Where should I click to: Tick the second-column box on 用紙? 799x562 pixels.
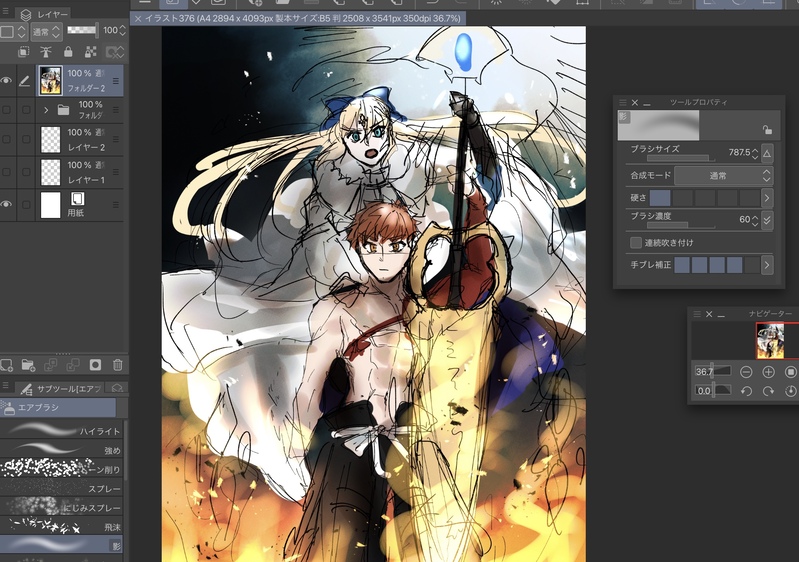[x=26, y=204]
